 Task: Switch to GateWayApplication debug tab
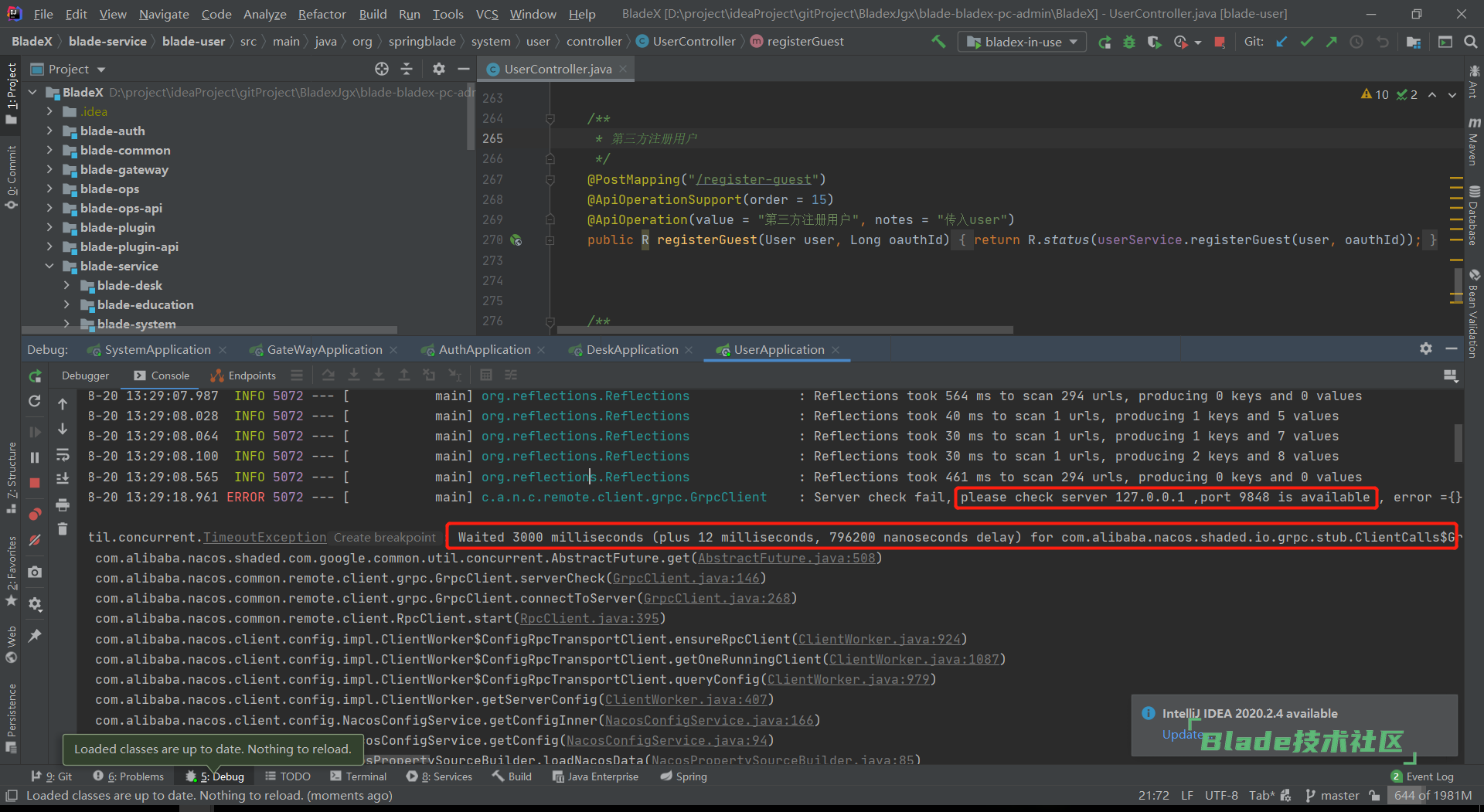click(x=325, y=350)
